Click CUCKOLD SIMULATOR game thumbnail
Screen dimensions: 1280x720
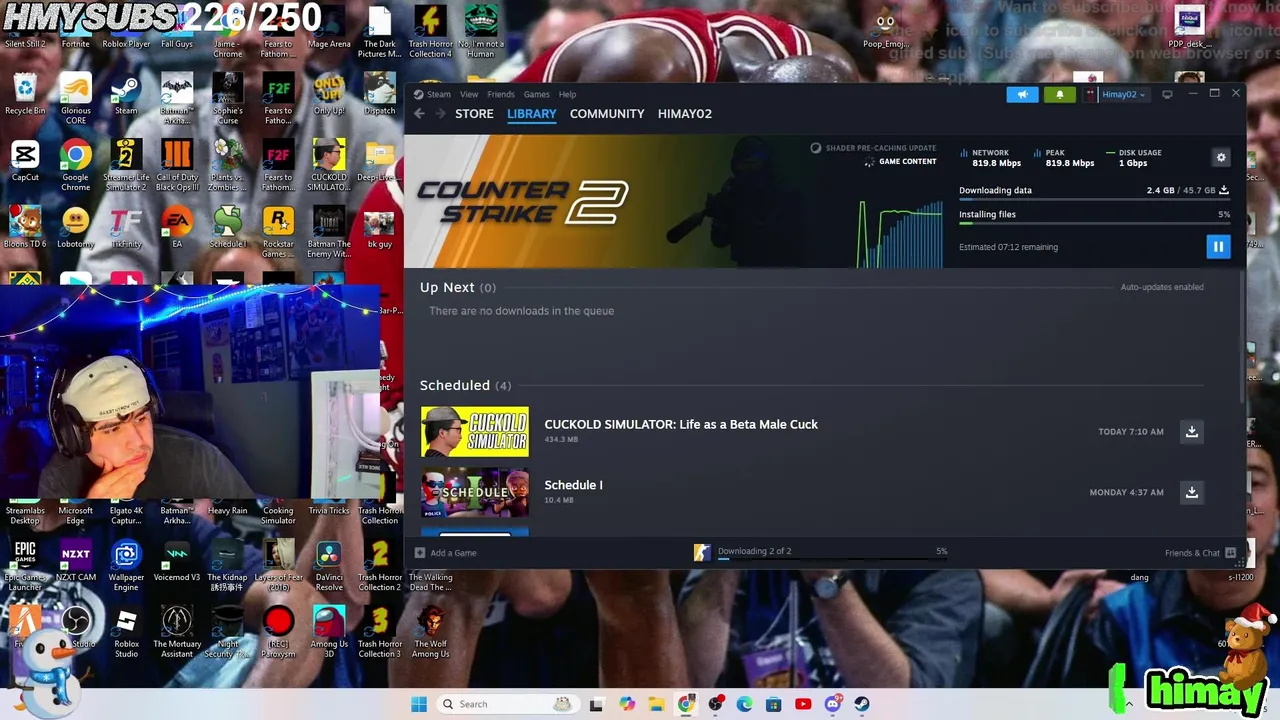pos(475,431)
